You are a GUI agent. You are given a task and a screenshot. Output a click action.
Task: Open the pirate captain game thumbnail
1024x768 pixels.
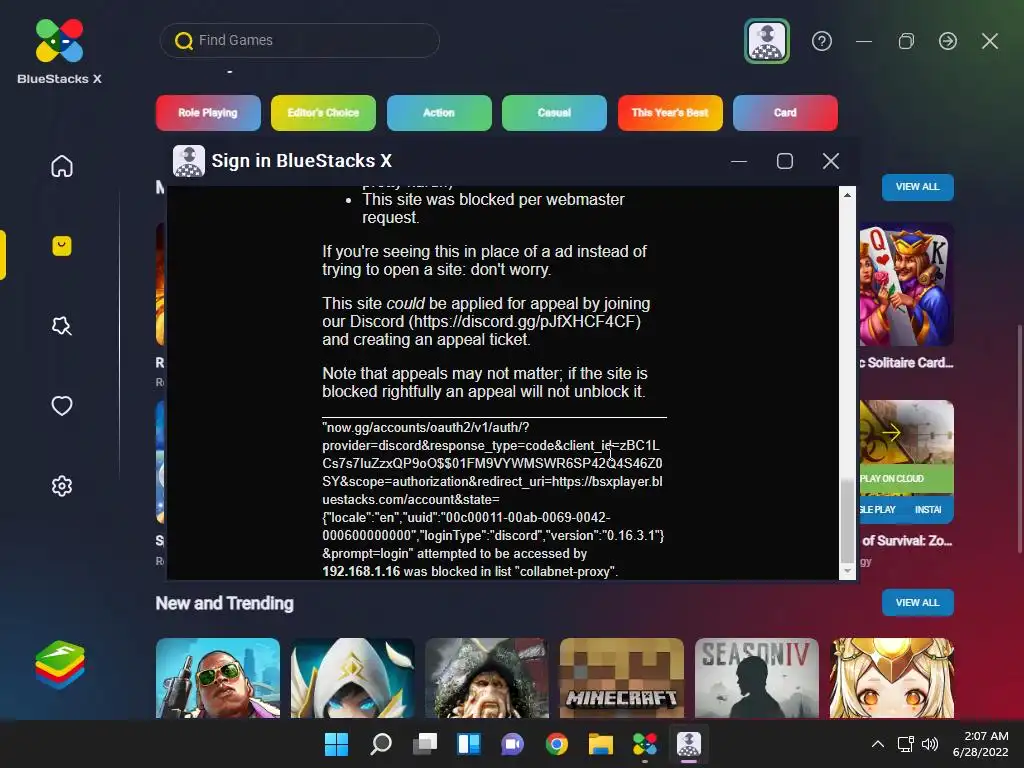point(487,679)
